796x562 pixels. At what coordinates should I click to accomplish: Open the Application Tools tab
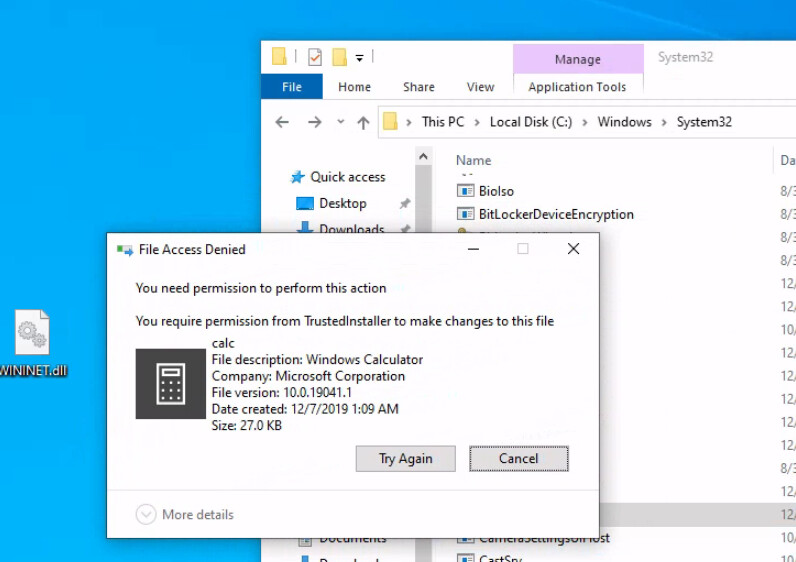(x=577, y=87)
